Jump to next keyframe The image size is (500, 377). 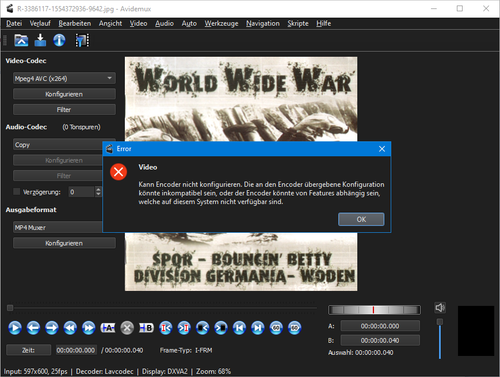coord(88,328)
